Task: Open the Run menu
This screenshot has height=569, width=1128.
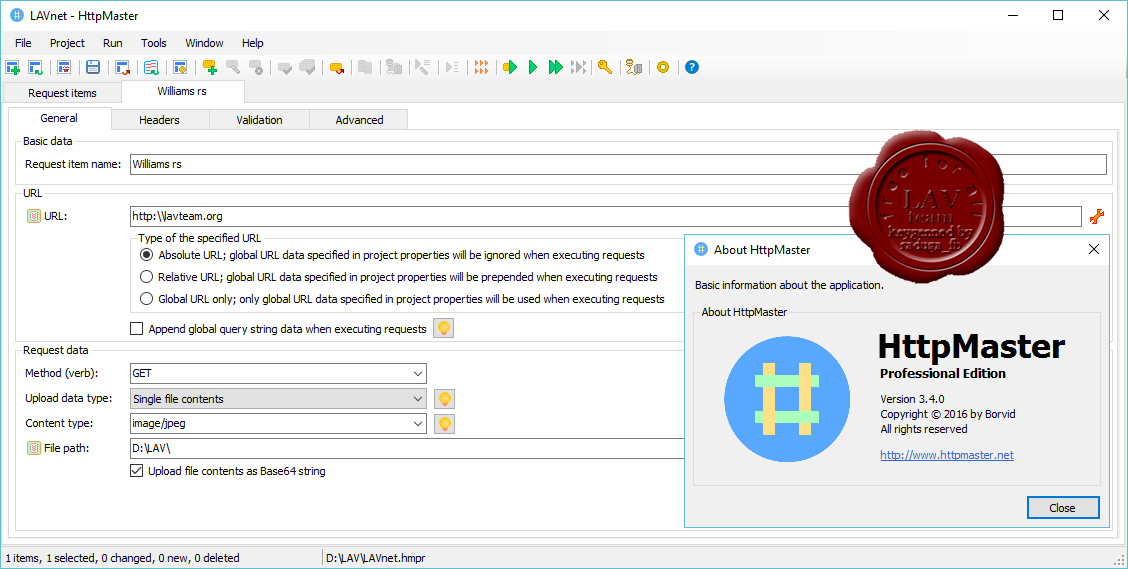Action: [113, 43]
